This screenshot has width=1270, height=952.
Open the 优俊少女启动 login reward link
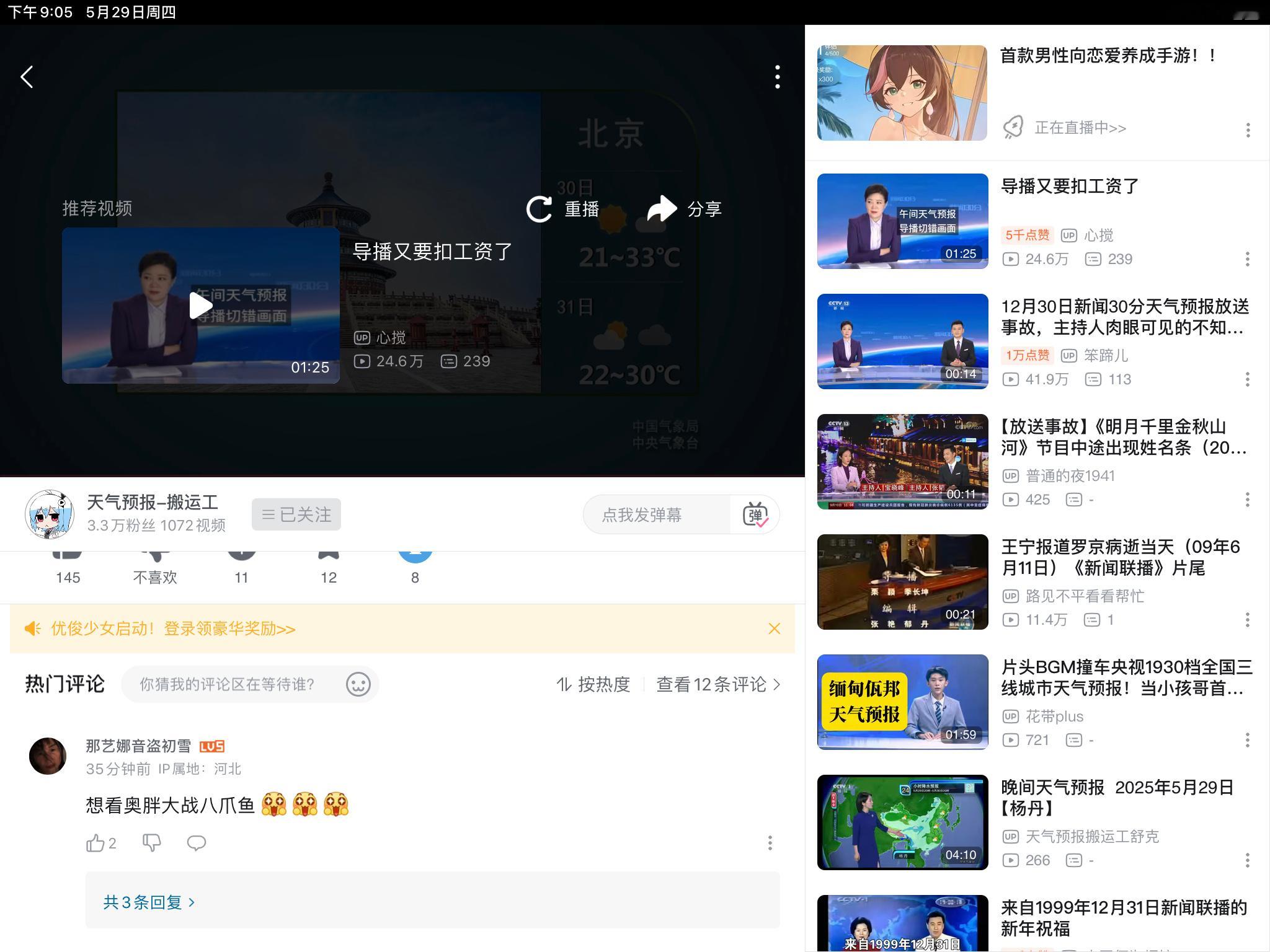[x=173, y=628]
